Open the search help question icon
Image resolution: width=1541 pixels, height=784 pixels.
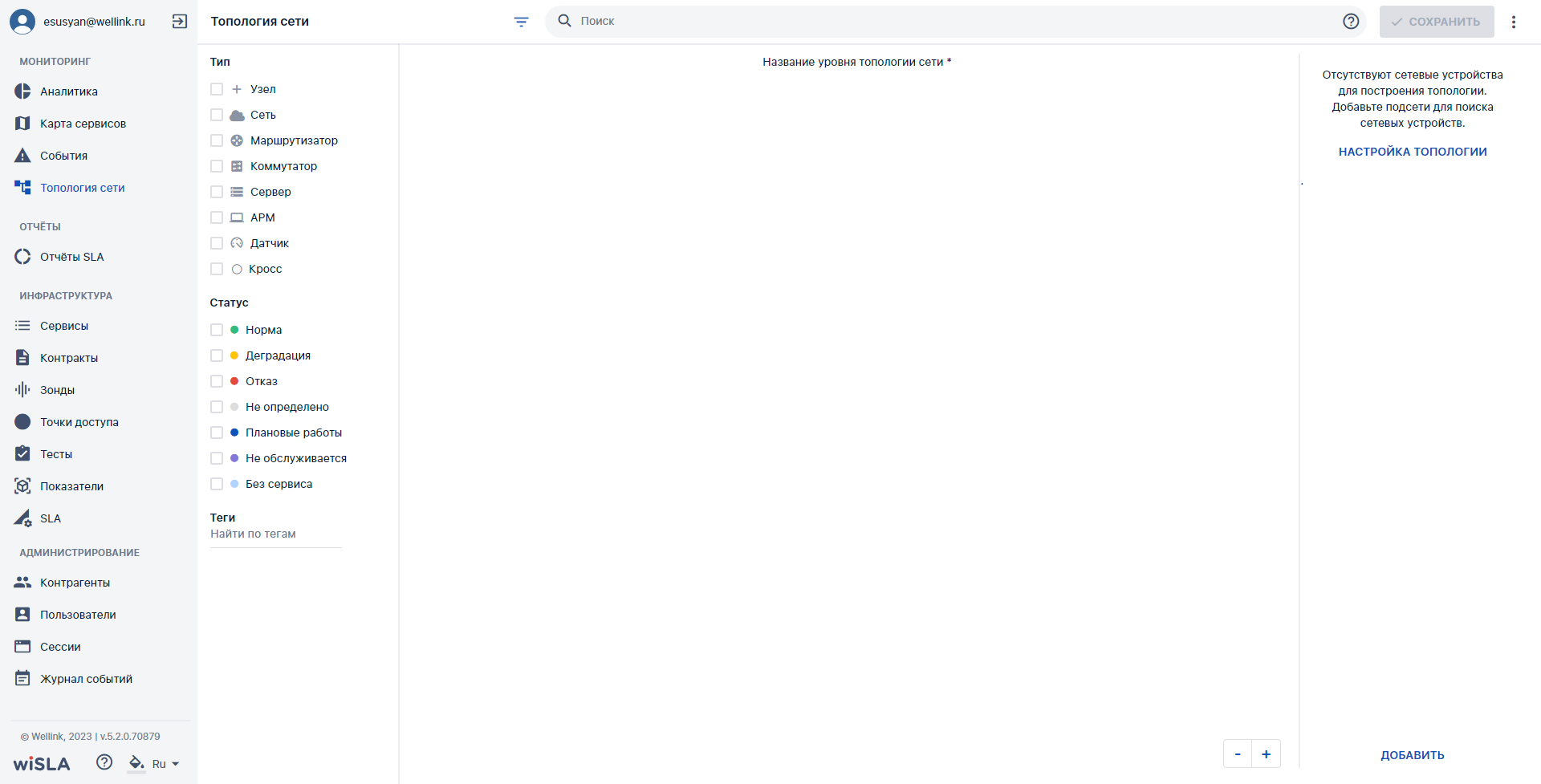(1351, 22)
